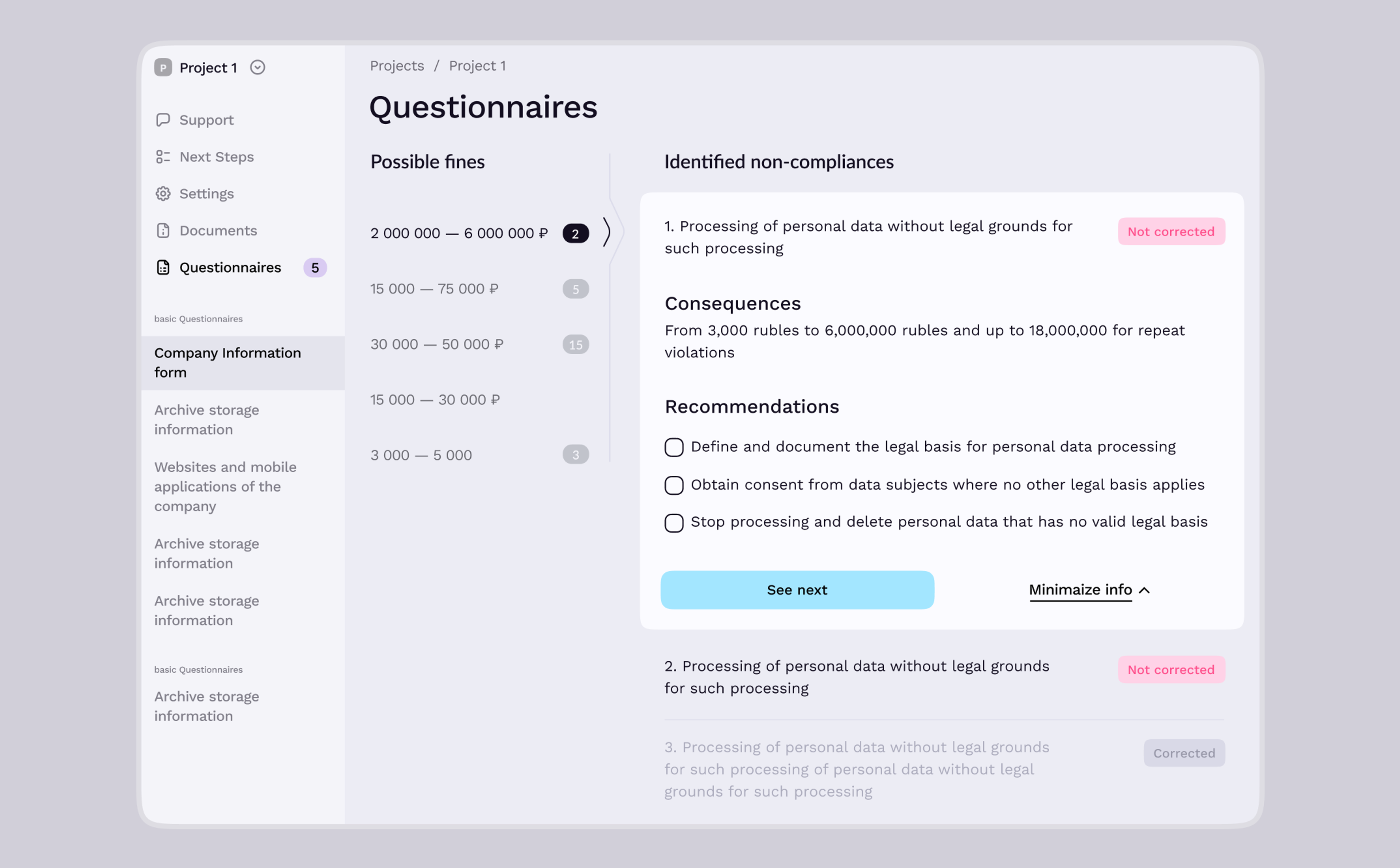Click the Questionnaires sidebar icon

point(163,268)
